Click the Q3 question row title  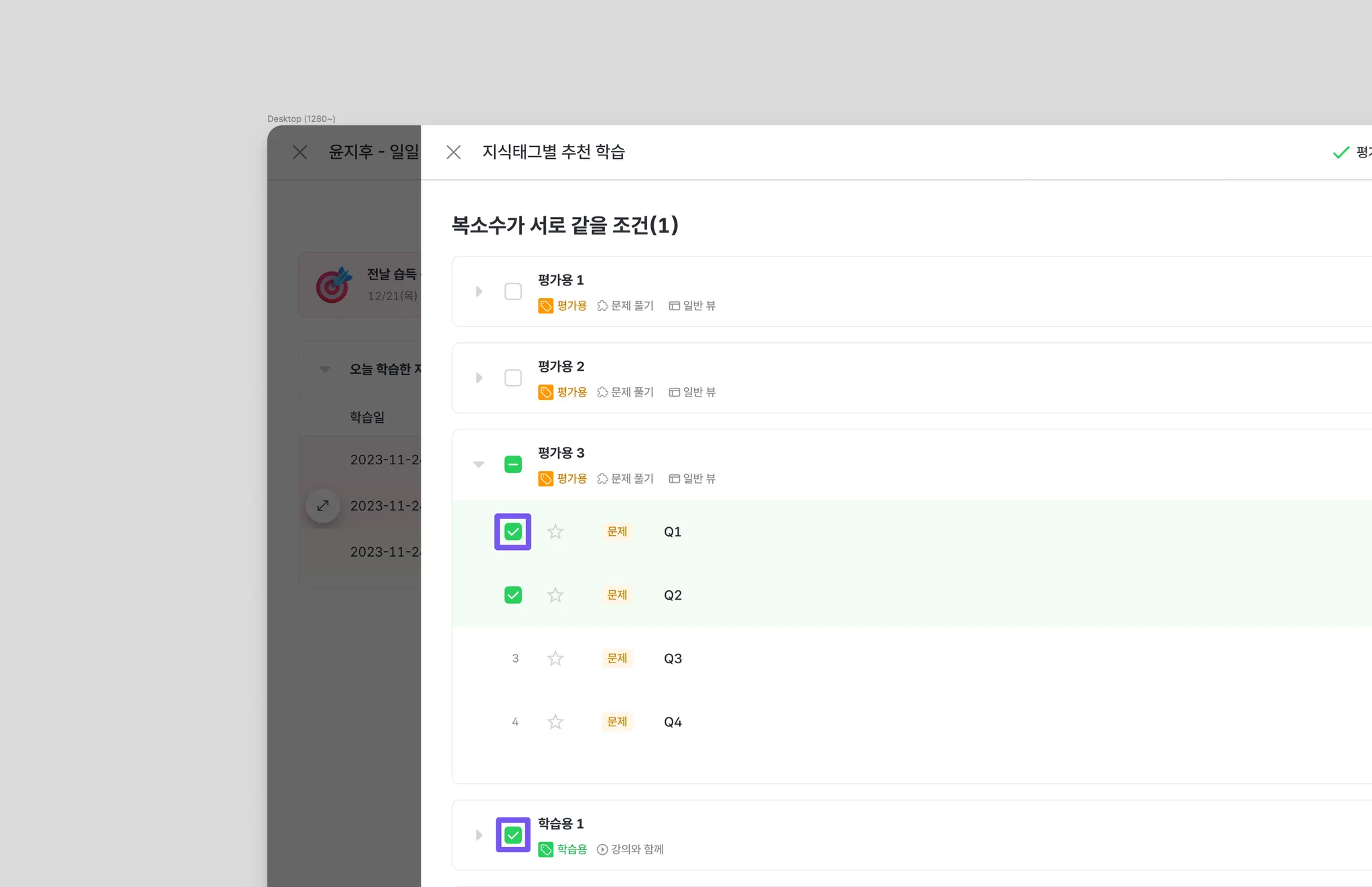(673, 659)
